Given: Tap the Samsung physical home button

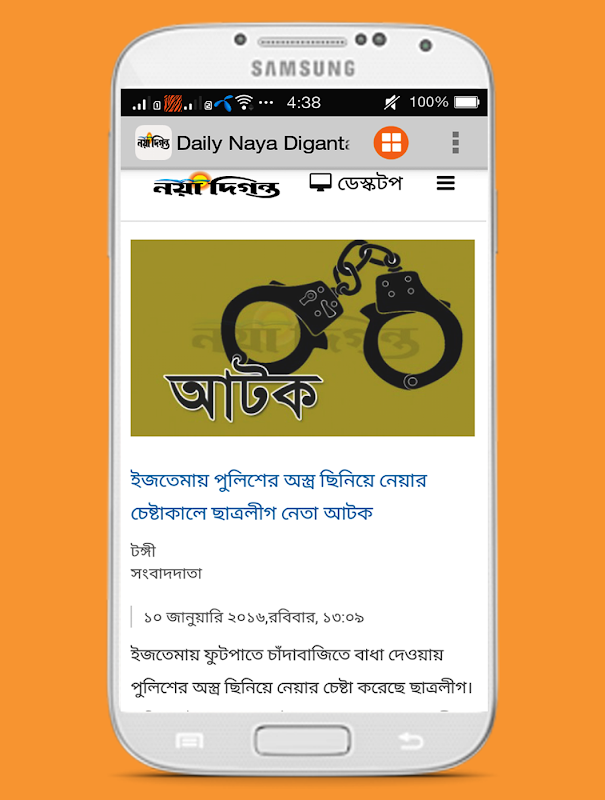Looking at the screenshot, I should click(x=302, y=740).
